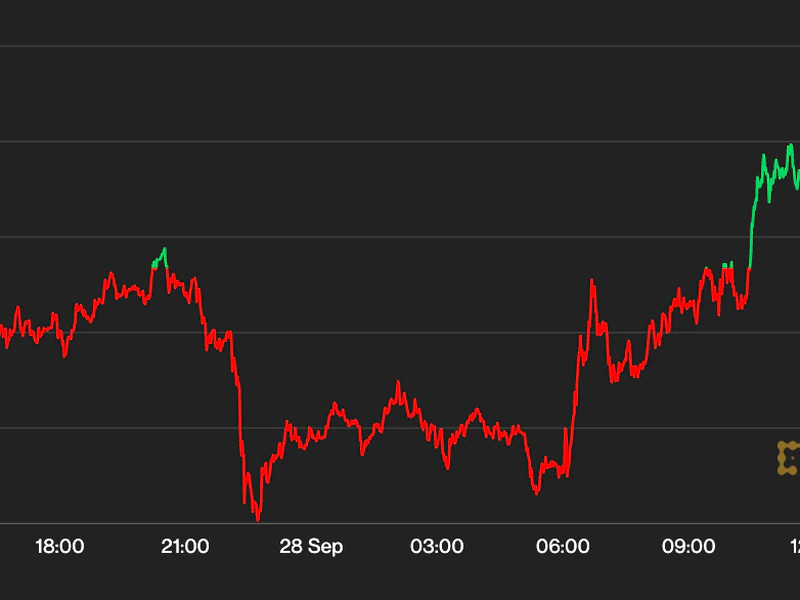This screenshot has height=600, width=800.
Task: Click the red local peak above 28 Sep
Action: click(x=334, y=405)
